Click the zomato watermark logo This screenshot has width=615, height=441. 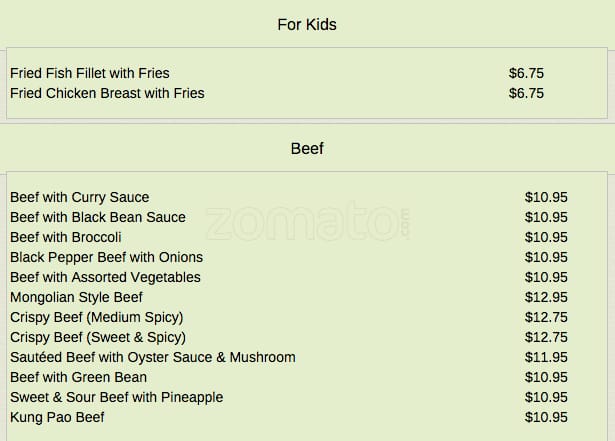point(306,224)
